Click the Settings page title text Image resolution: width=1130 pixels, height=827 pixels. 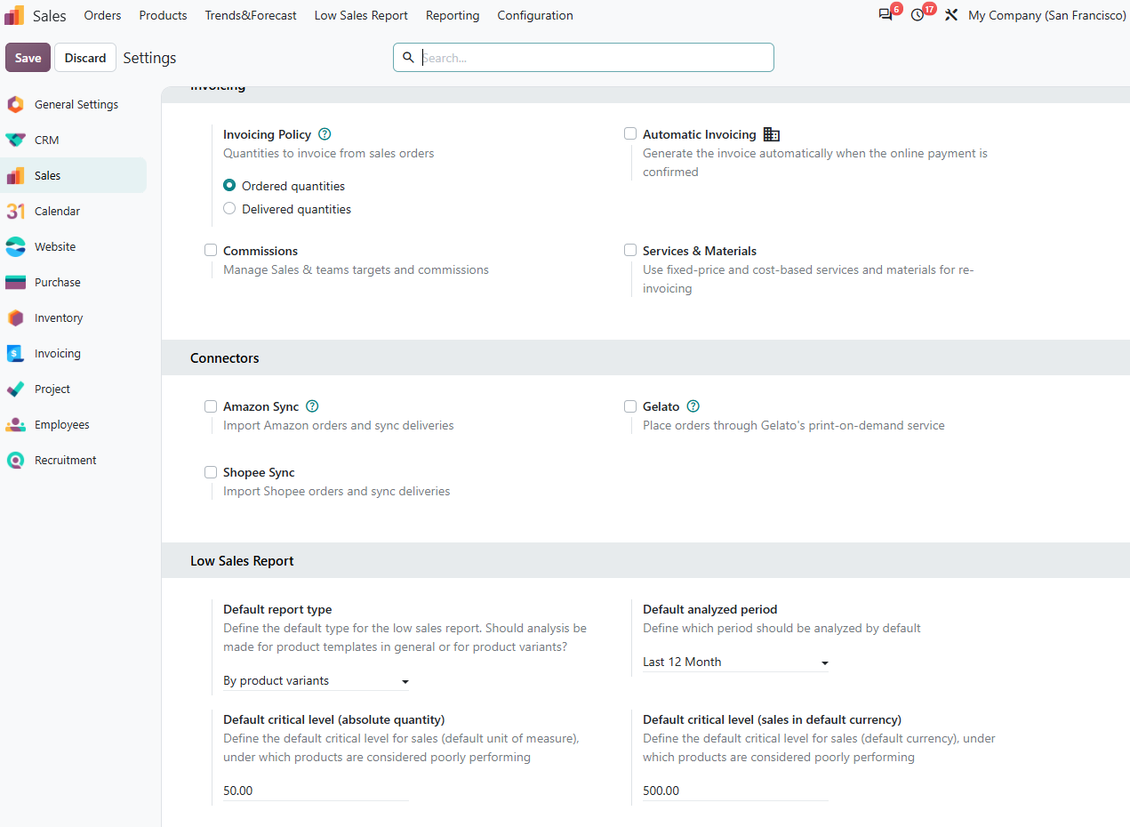click(x=149, y=58)
